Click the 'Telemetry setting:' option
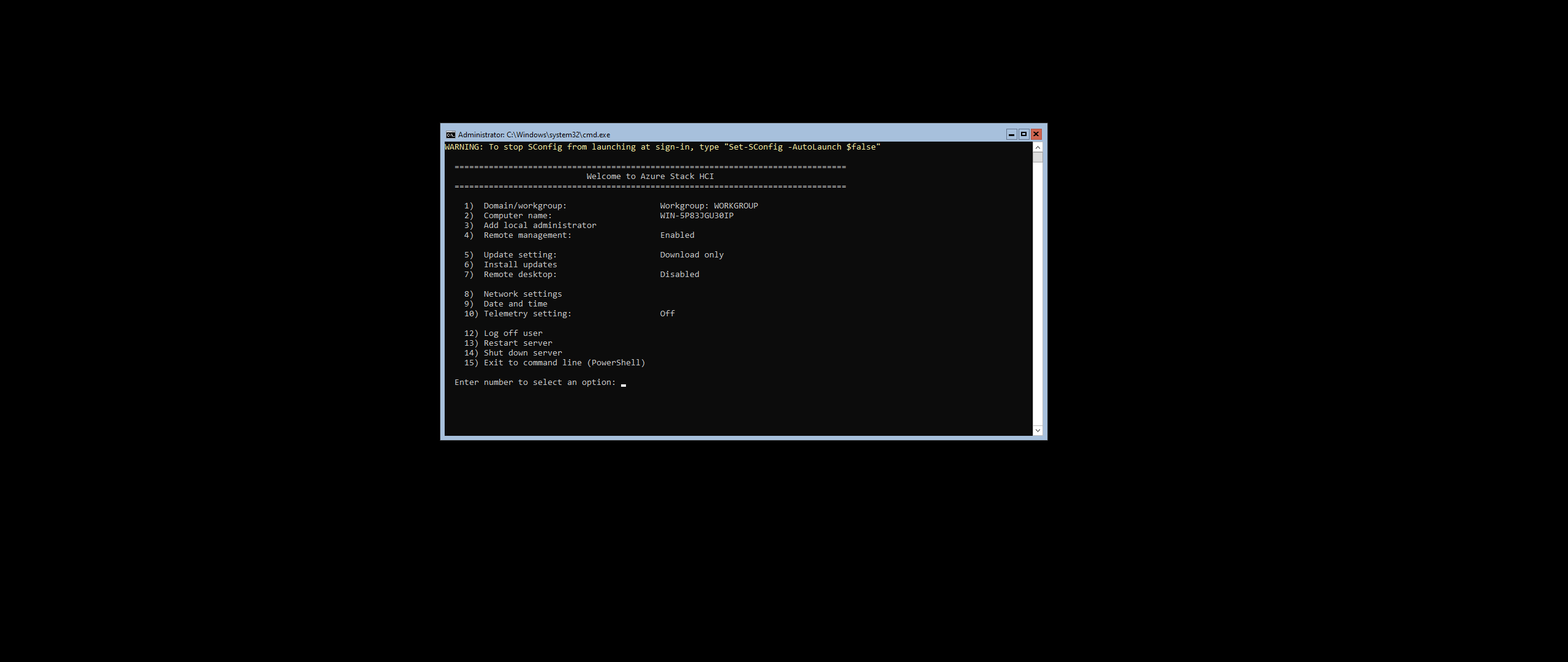Screen dimensions: 1568x662 pos(518,314)
